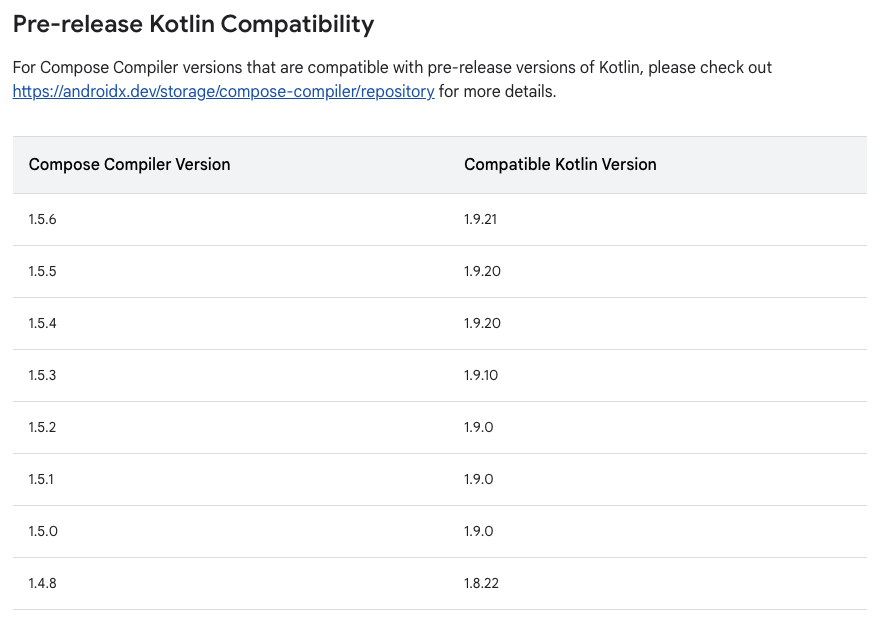Click the Kotlin version 1.9.21 cell
The width and height of the screenshot is (883, 618).
[x=479, y=219]
